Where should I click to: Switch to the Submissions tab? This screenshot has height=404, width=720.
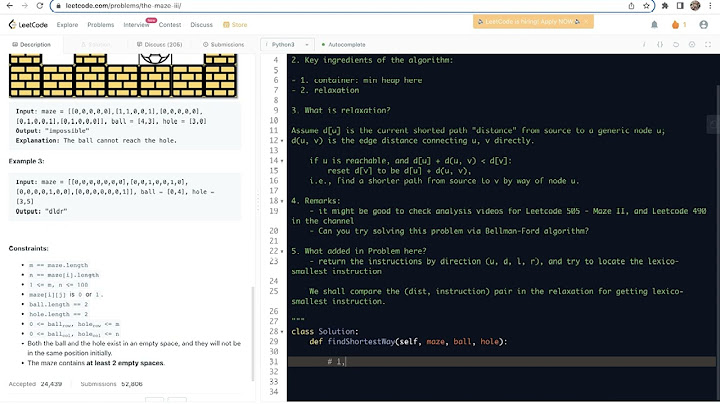coord(224,45)
